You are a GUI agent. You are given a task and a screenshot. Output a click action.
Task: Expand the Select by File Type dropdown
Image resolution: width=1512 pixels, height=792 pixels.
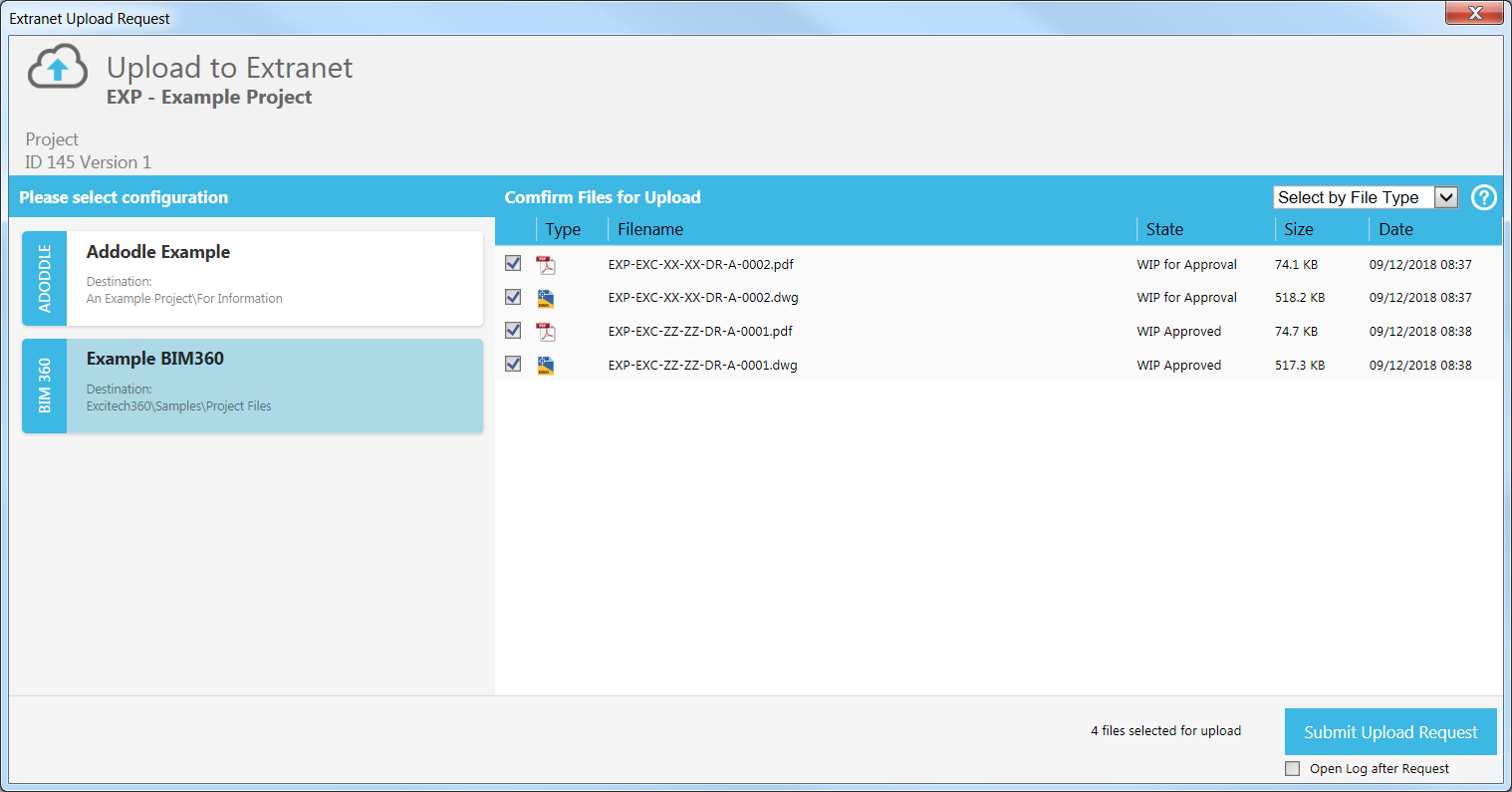pos(1445,197)
